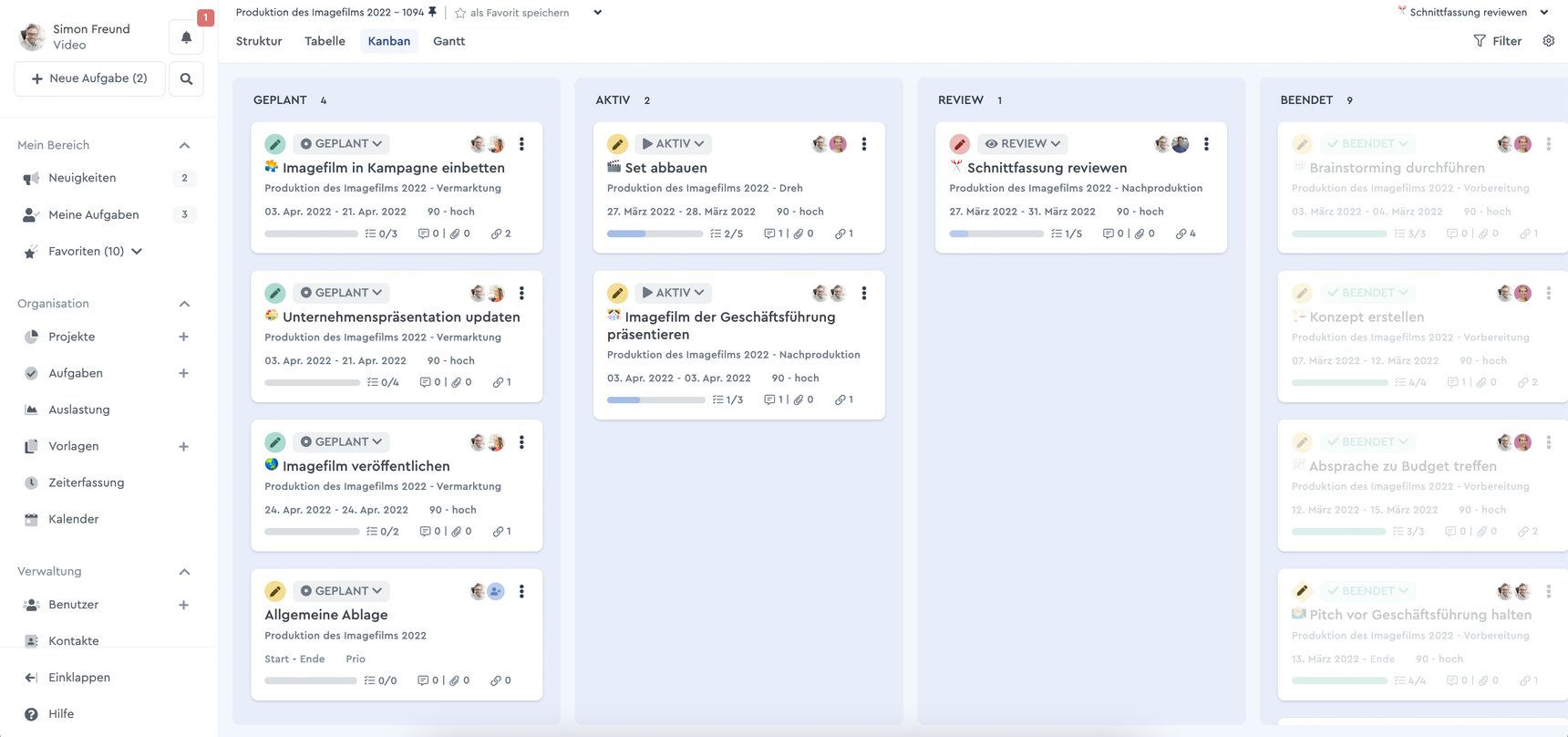The width and height of the screenshot is (1568, 737).
Task: Click yellow pencil icon on Set abbauen card
Action: coord(617,144)
